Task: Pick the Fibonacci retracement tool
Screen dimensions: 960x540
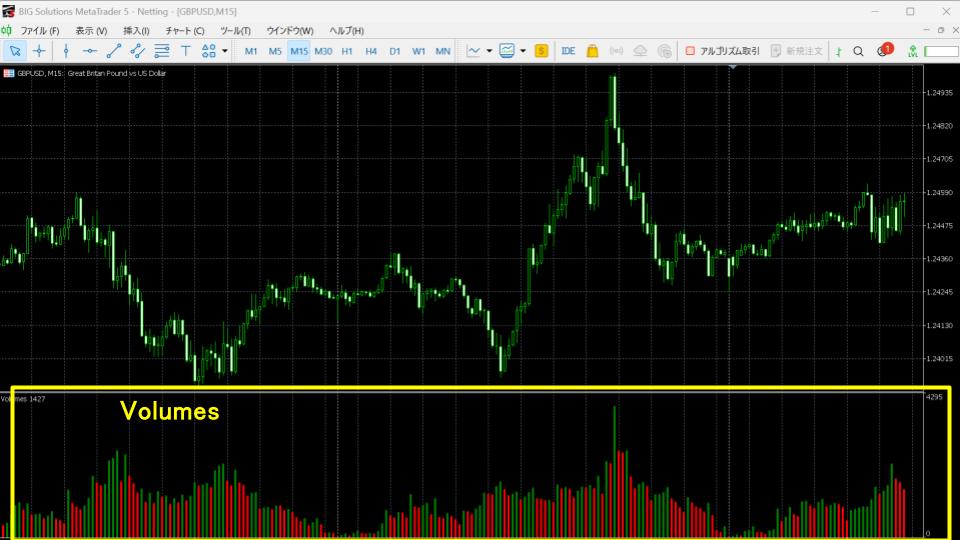Action: click(x=162, y=51)
